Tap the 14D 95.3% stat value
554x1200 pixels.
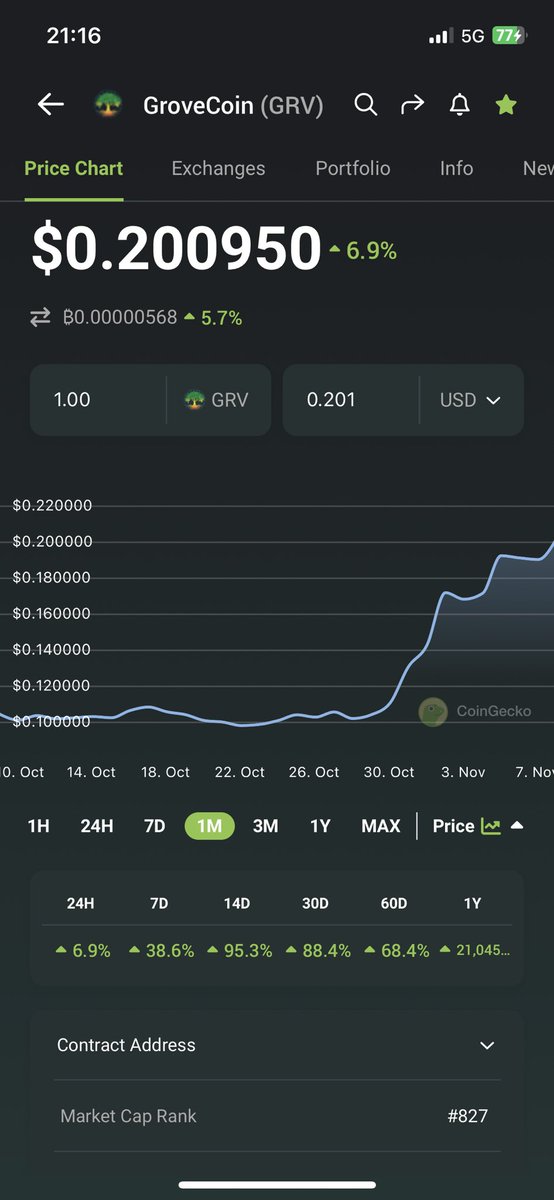[x=240, y=951]
